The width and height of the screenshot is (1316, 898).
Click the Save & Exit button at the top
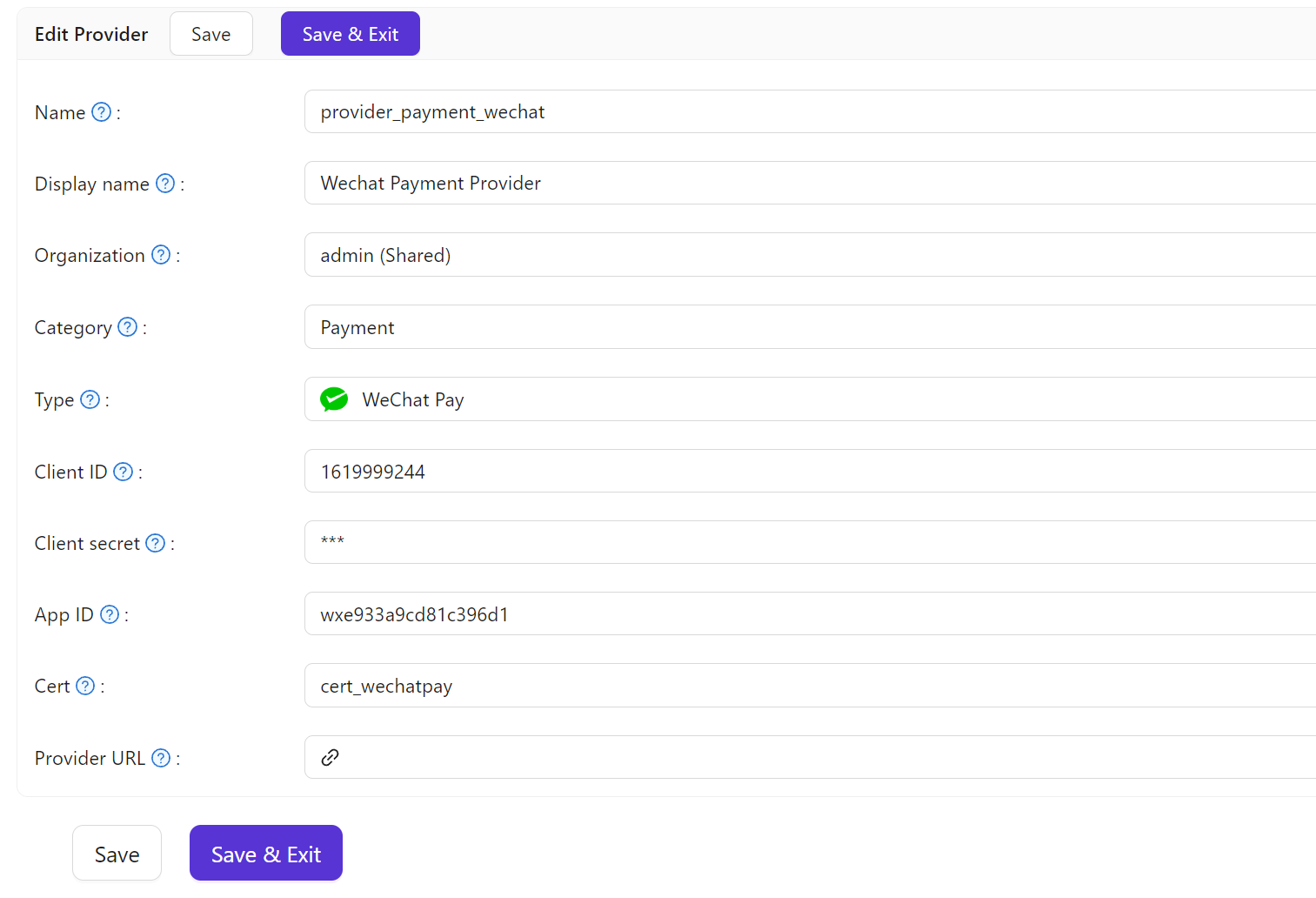(350, 33)
